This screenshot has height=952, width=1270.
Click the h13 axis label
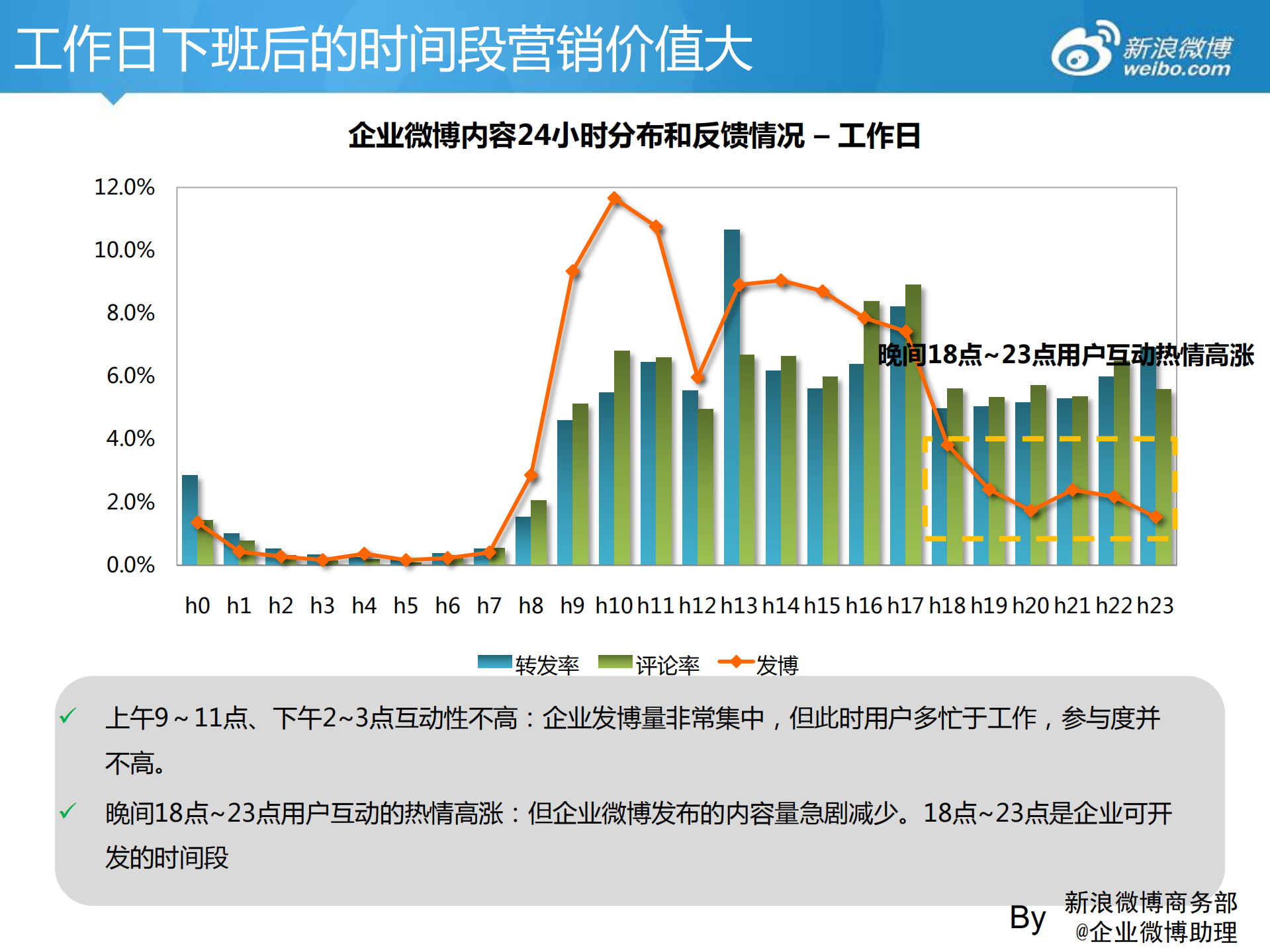pos(739,603)
